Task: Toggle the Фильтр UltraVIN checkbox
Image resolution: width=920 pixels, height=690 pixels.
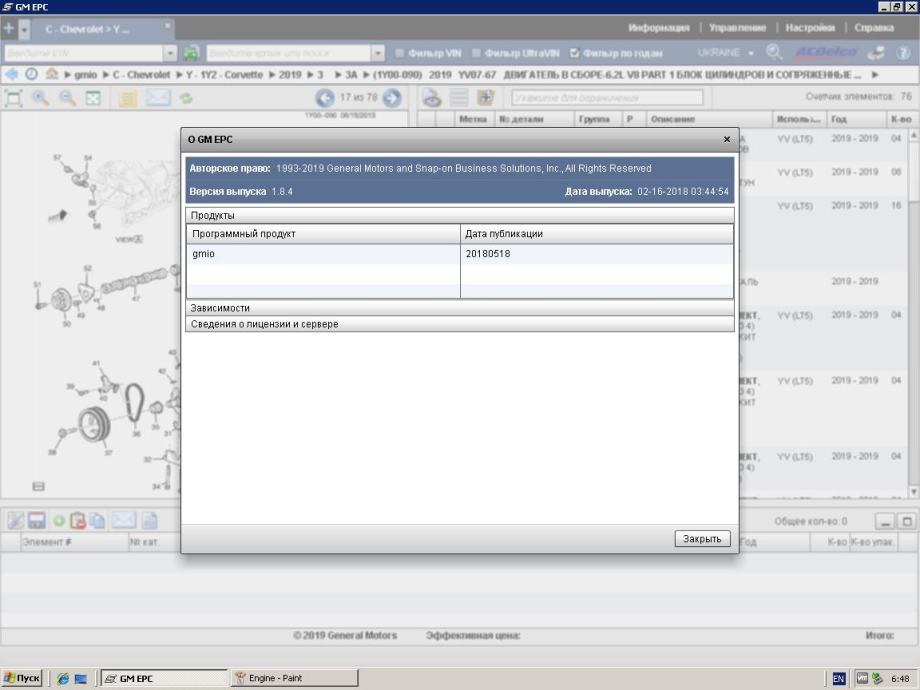Action: [x=476, y=53]
